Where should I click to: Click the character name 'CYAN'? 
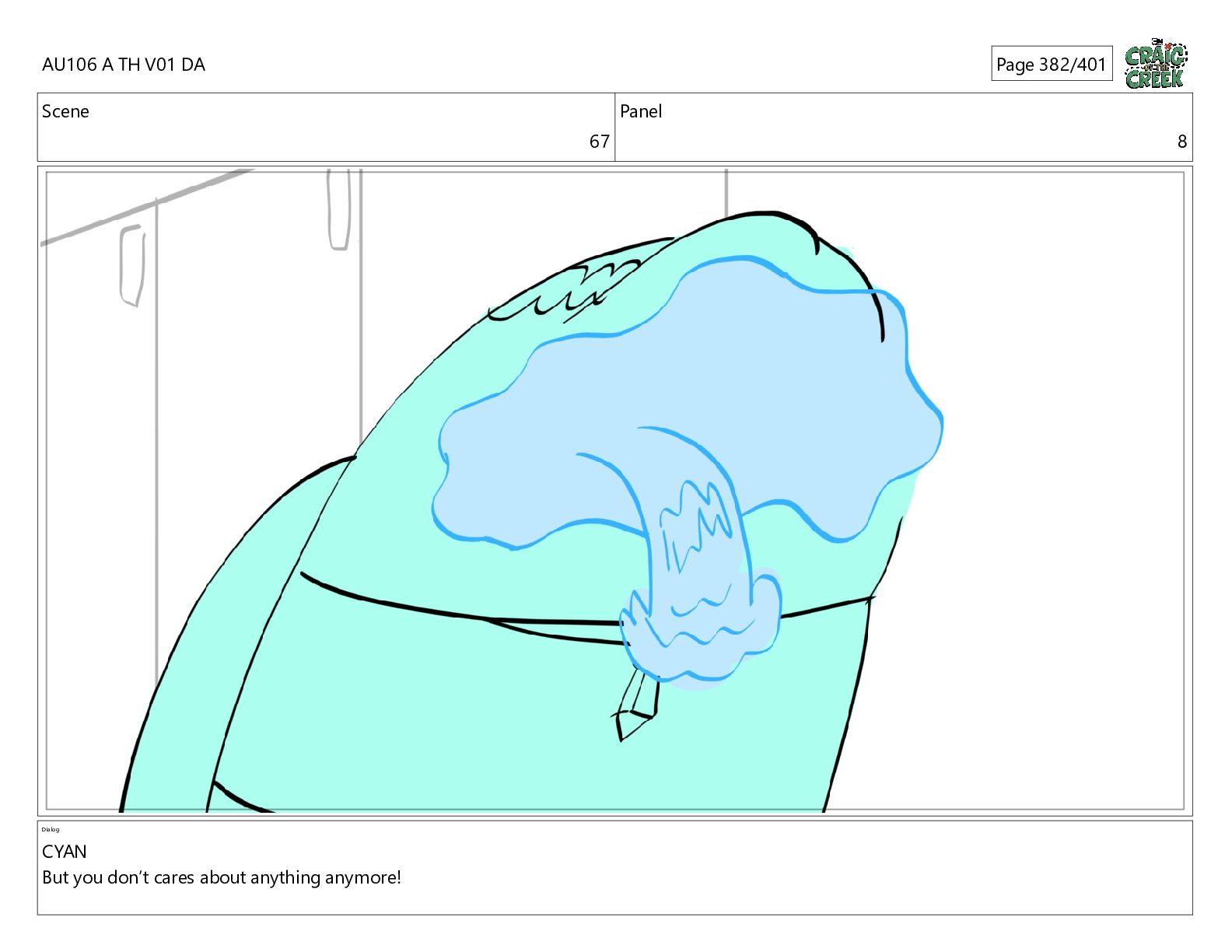click(65, 852)
